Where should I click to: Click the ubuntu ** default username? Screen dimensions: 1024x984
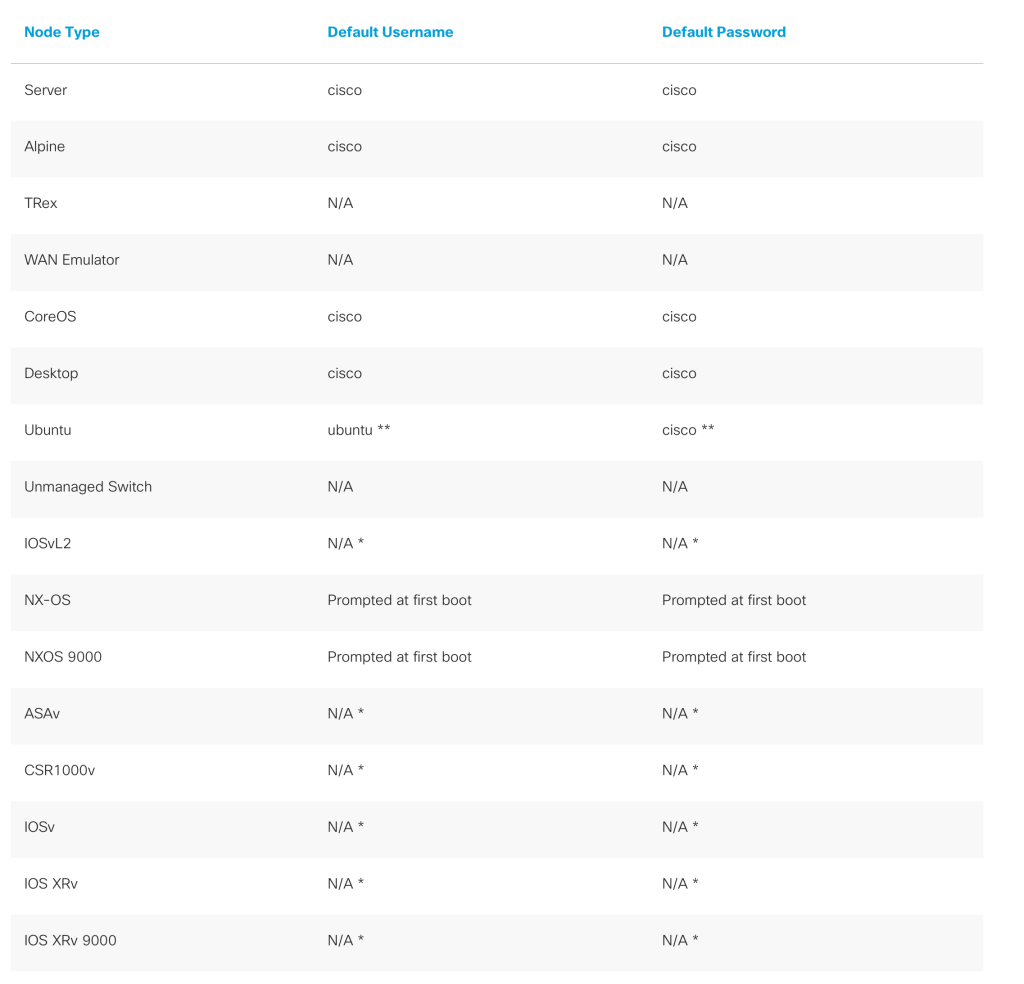click(358, 430)
